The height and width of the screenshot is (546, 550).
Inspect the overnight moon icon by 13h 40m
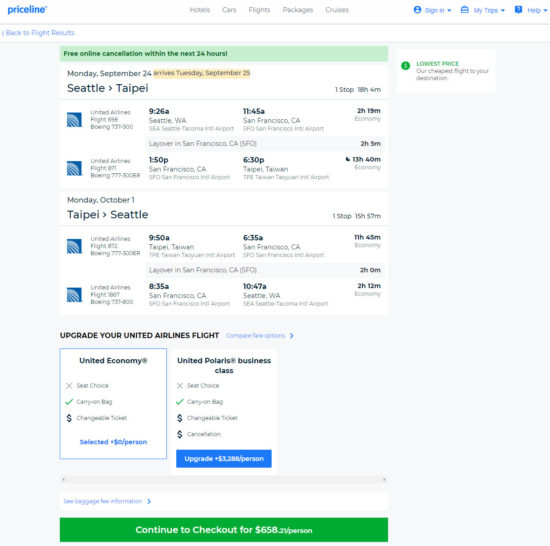click(x=348, y=159)
